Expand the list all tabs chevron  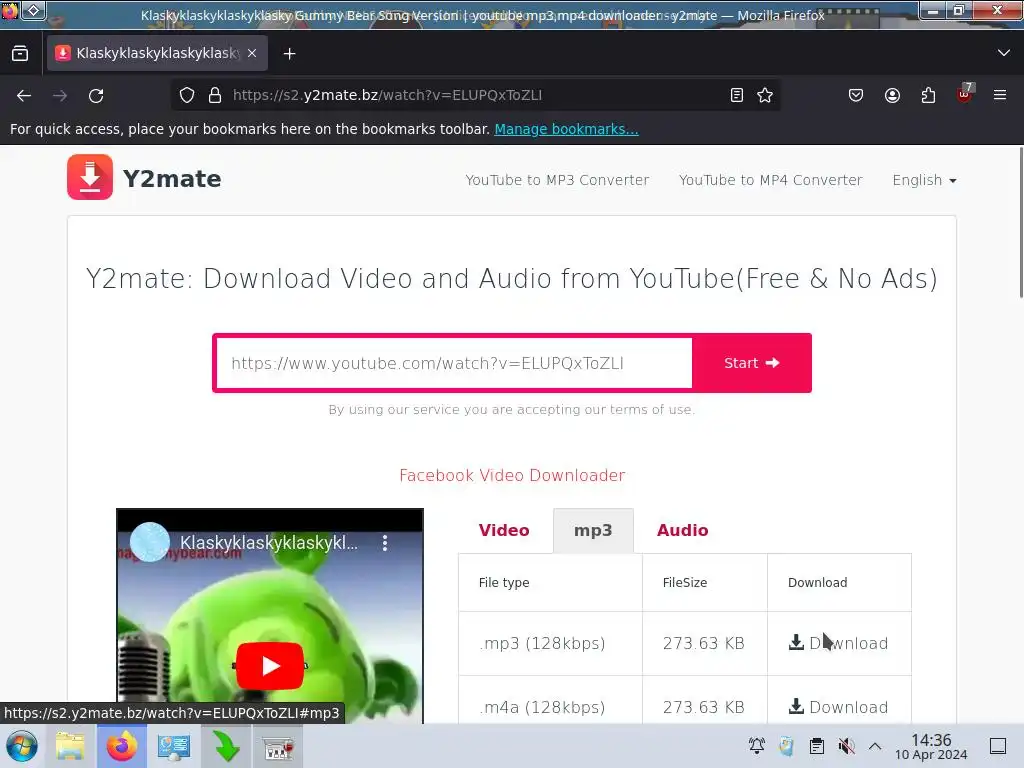click(x=1004, y=53)
